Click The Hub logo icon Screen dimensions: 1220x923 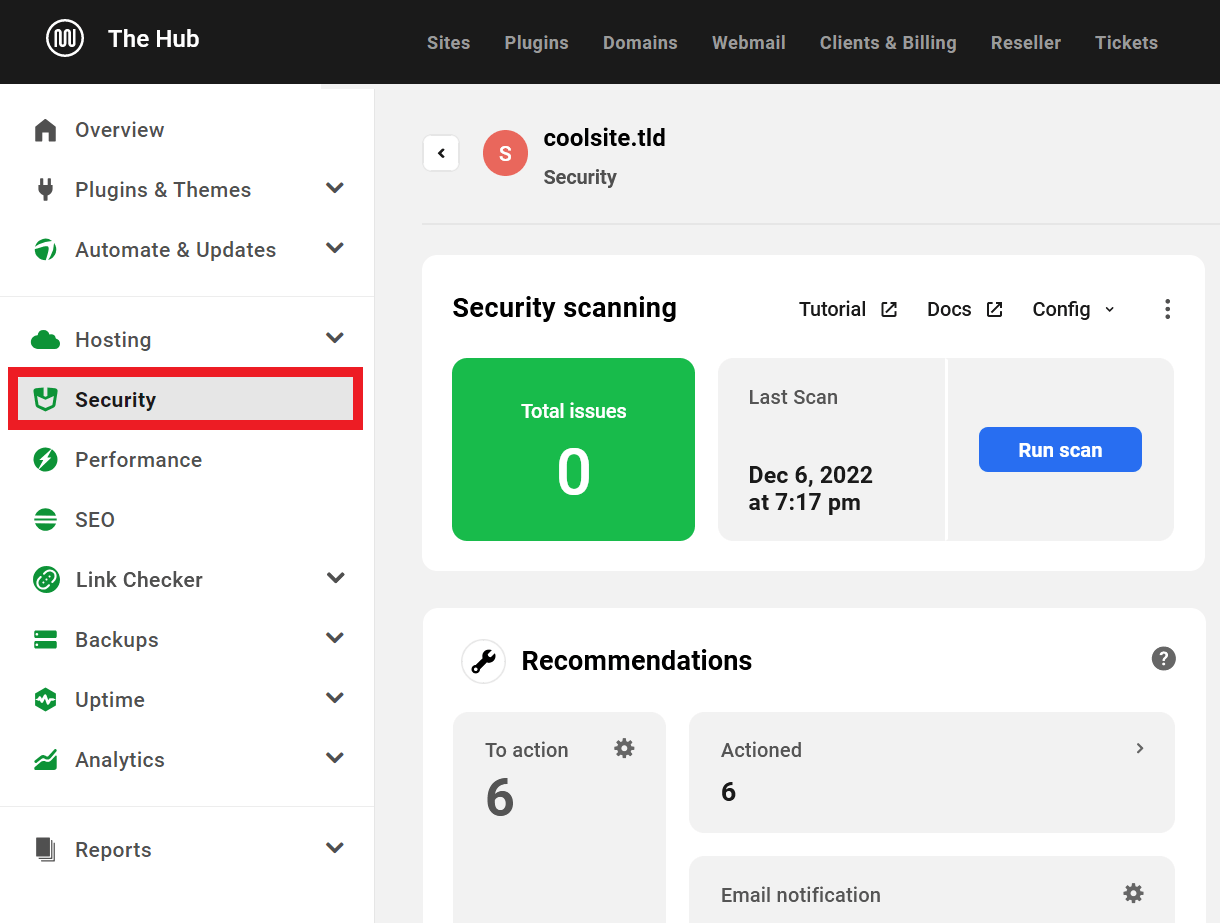coord(65,39)
